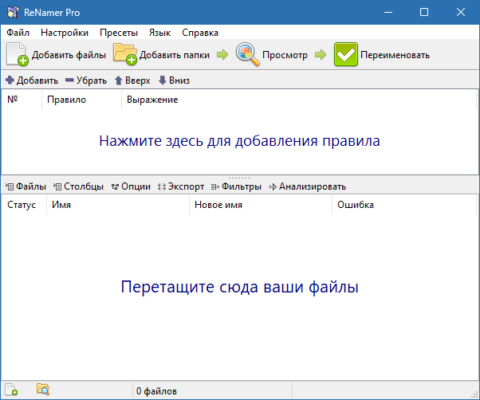This screenshot has height=400, width=480.
Task: Sort by the Ошибка column header
Action: 404,205
